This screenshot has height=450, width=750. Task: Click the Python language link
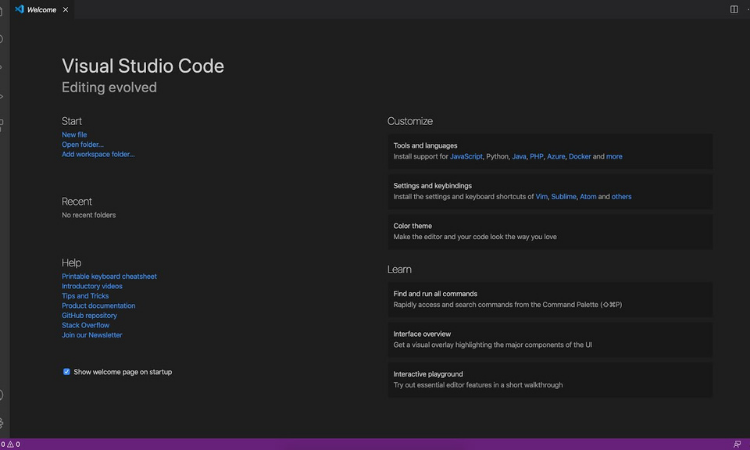tap(497, 156)
